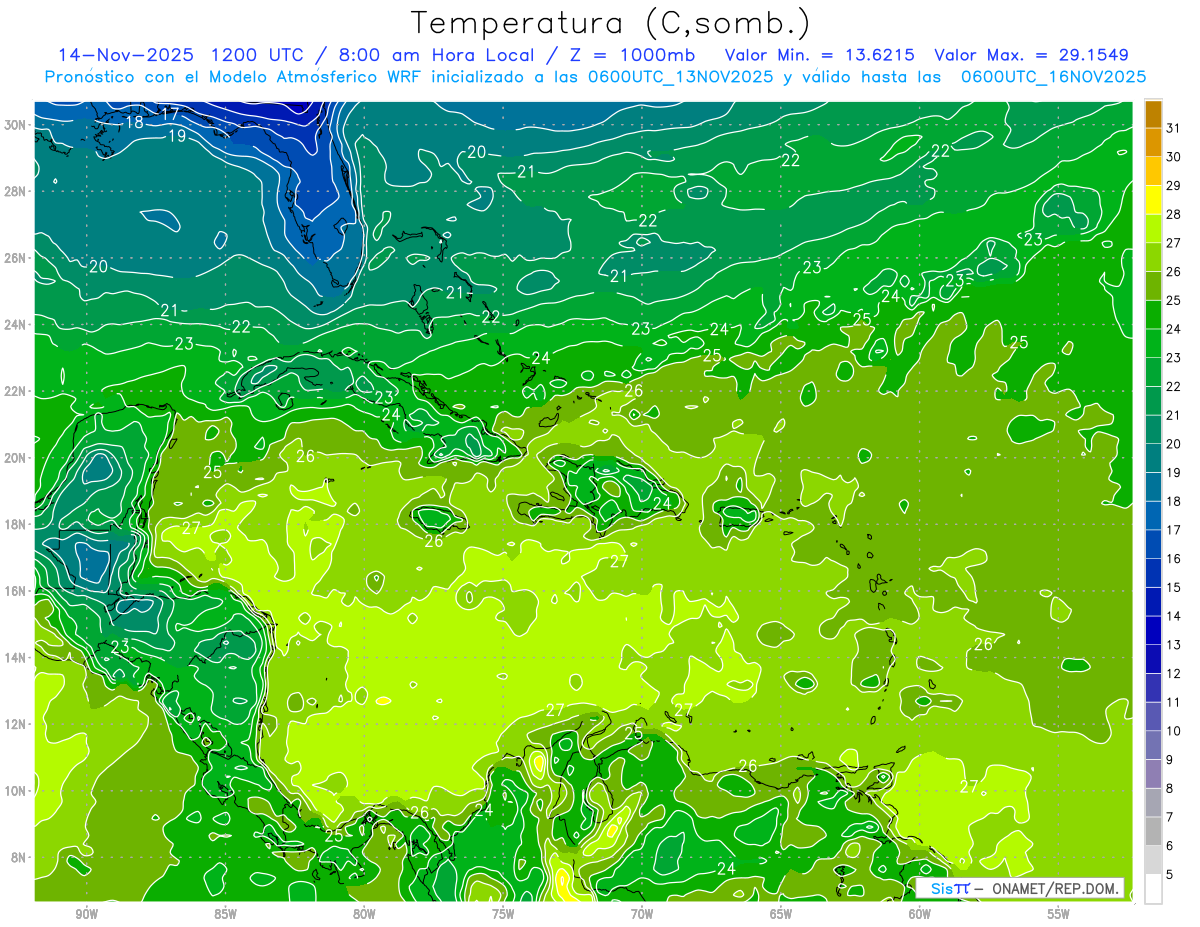
Task: Click the grey band between 6 and 7
Action: click(x=1154, y=832)
